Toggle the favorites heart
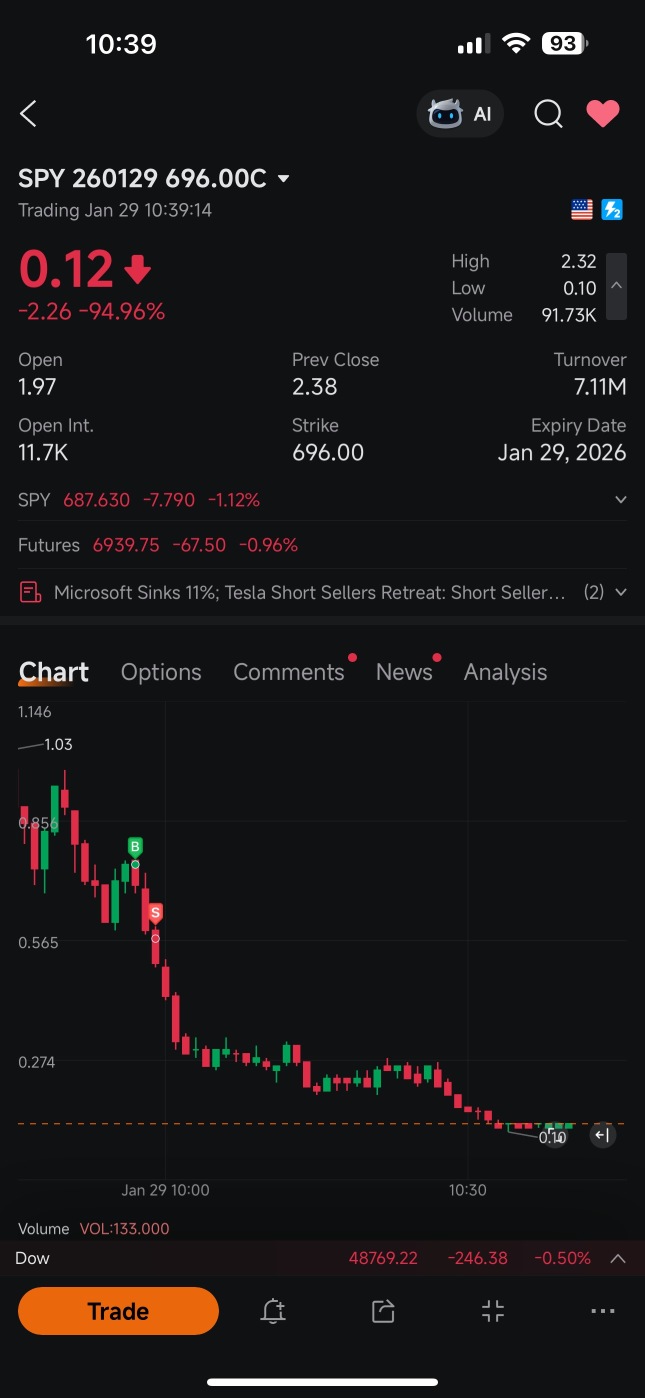The image size is (645, 1398). (603, 113)
